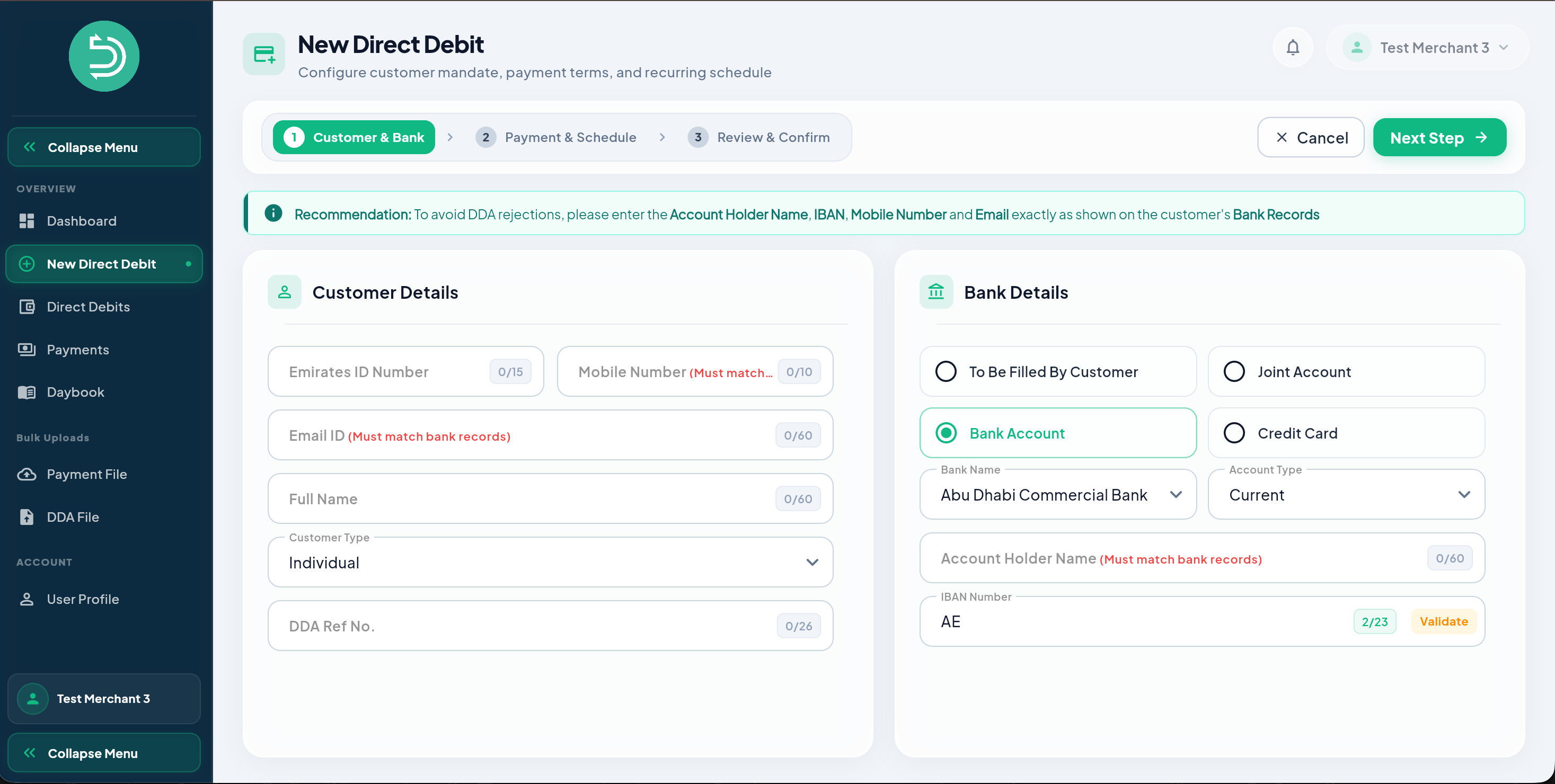The image size is (1555, 784).
Task: Click the Cancel button
Action: pyautogui.click(x=1311, y=138)
